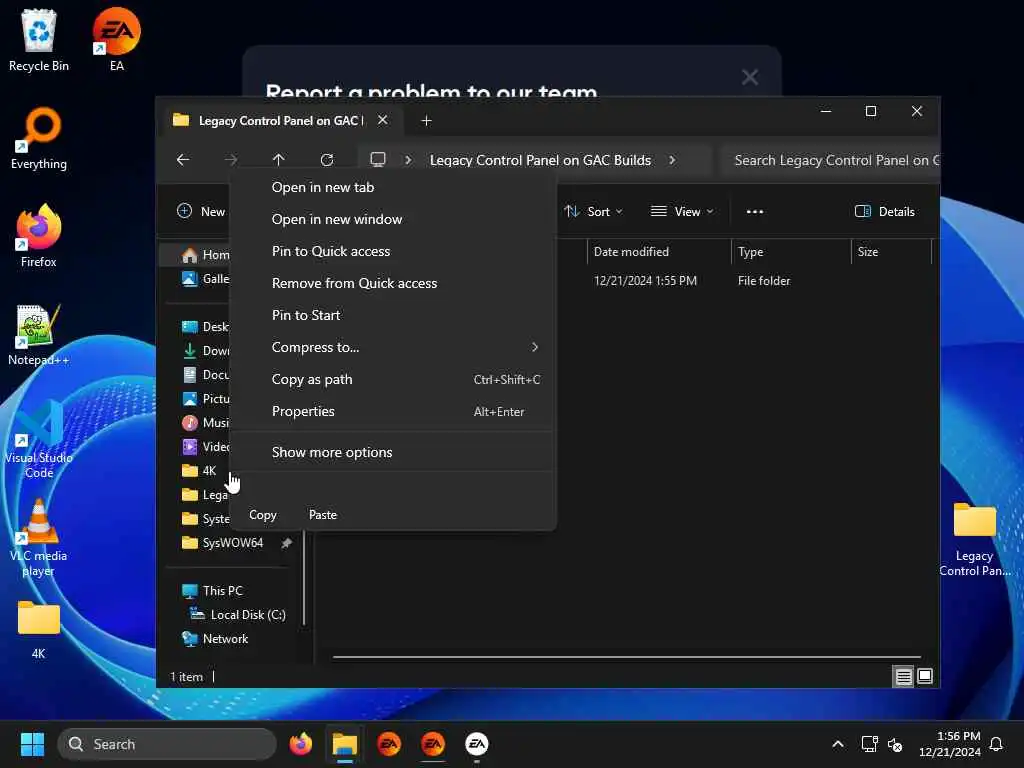1024x768 pixels.
Task: Open Properties from context menu
Action: point(393,411)
